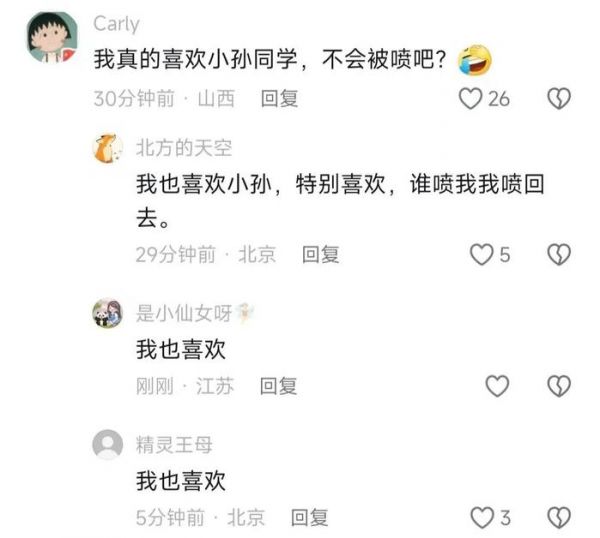
Task: Open the username Carly
Action: [116, 24]
